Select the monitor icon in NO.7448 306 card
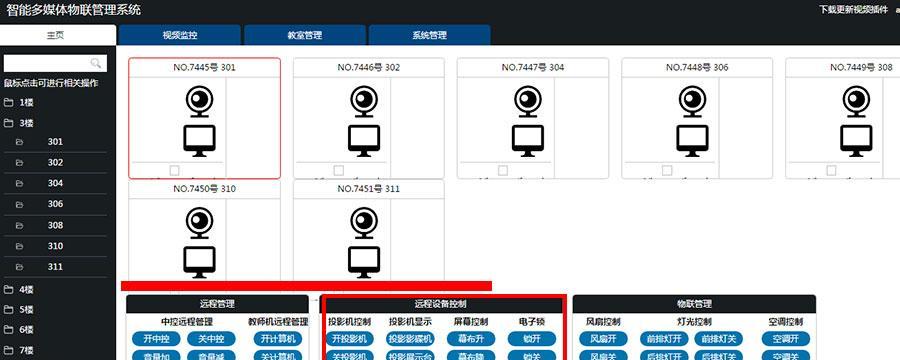This screenshot has height=360, width=900. click(692, 141)
